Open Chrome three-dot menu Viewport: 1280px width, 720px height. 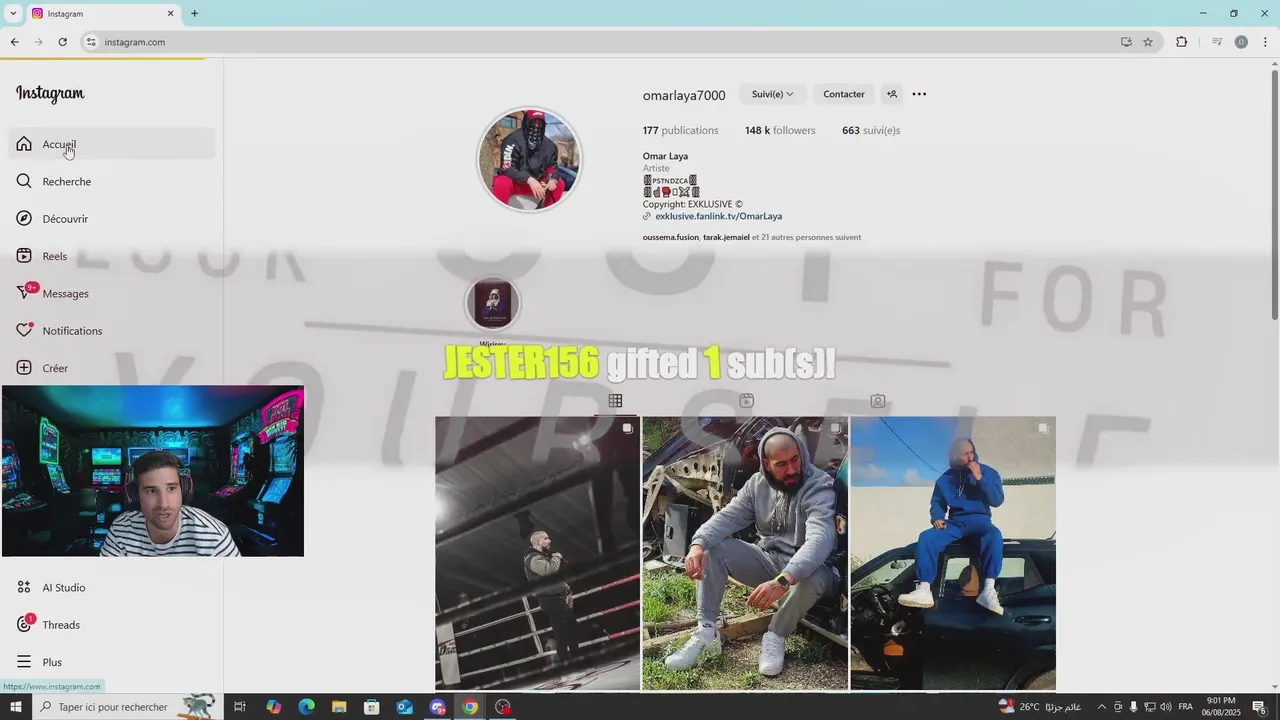pyautogui.click(x=1266, y=42)
